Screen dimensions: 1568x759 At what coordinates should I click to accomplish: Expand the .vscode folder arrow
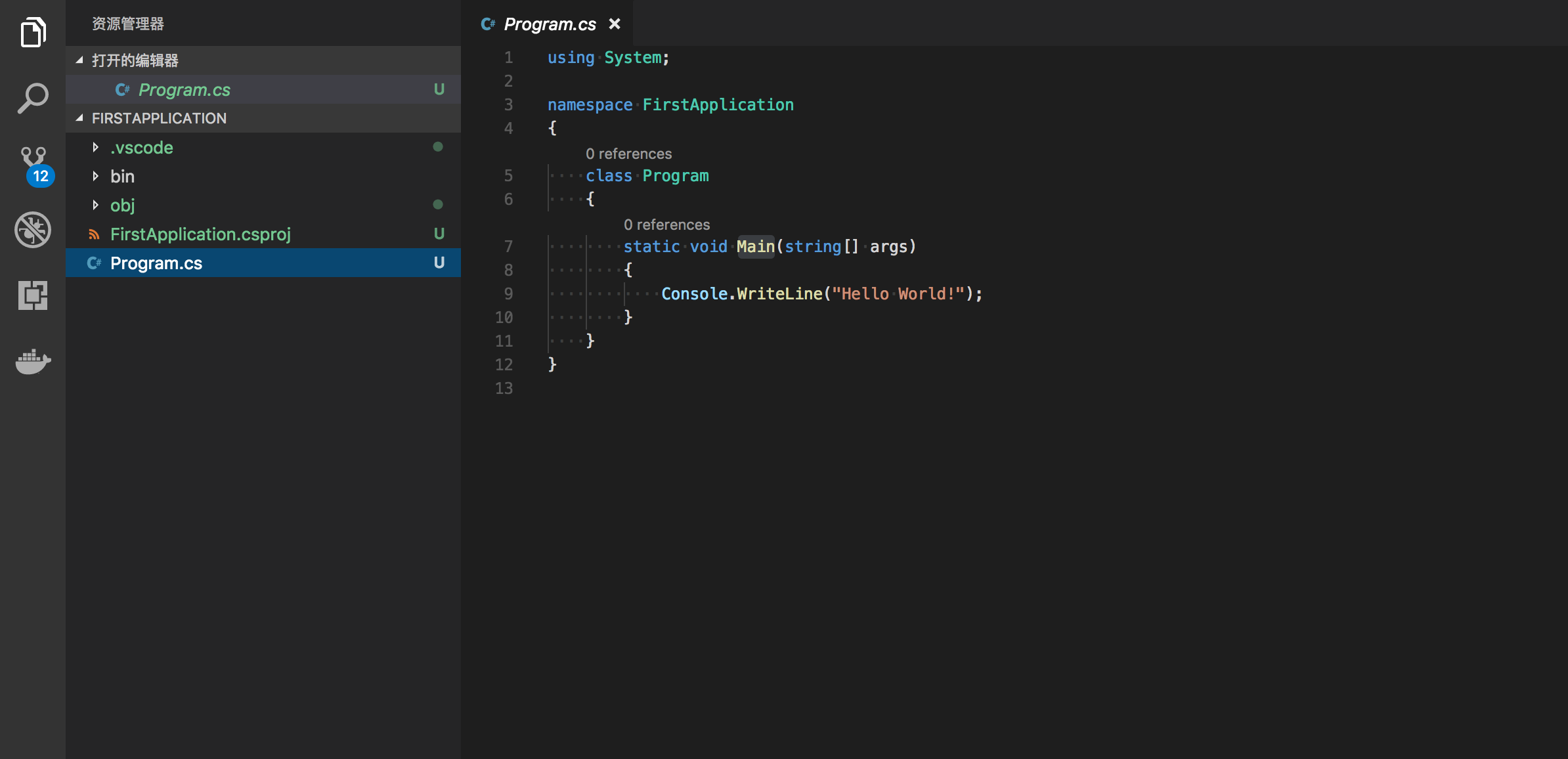(96, 147)
